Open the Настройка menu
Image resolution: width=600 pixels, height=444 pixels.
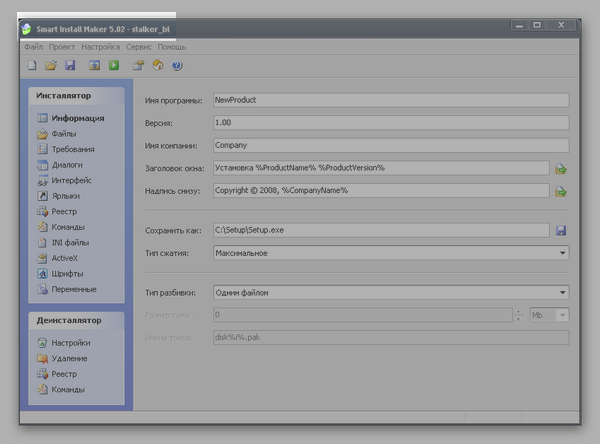(101, 46)
